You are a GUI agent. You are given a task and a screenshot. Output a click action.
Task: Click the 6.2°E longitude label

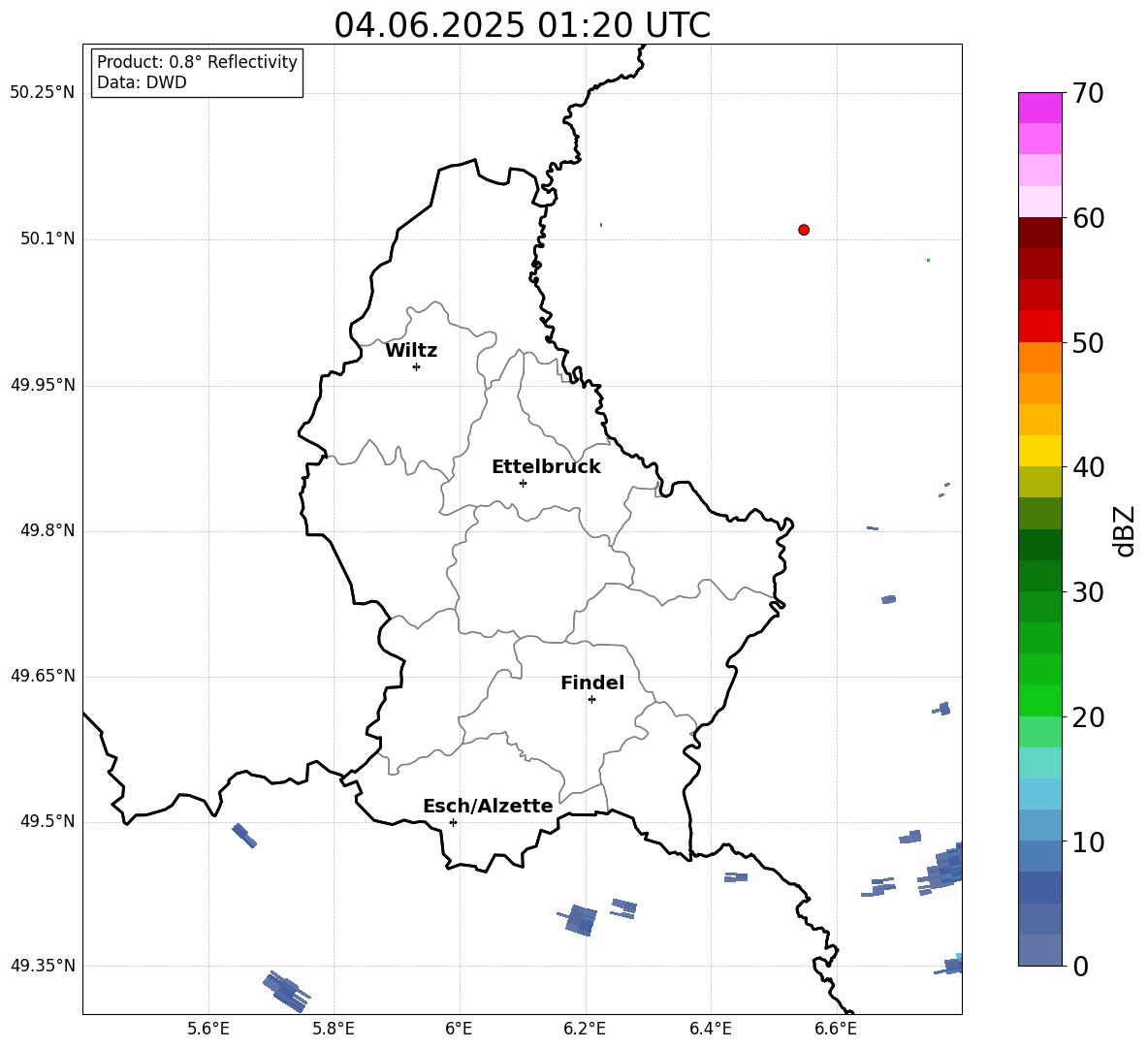pos(585,1029)
